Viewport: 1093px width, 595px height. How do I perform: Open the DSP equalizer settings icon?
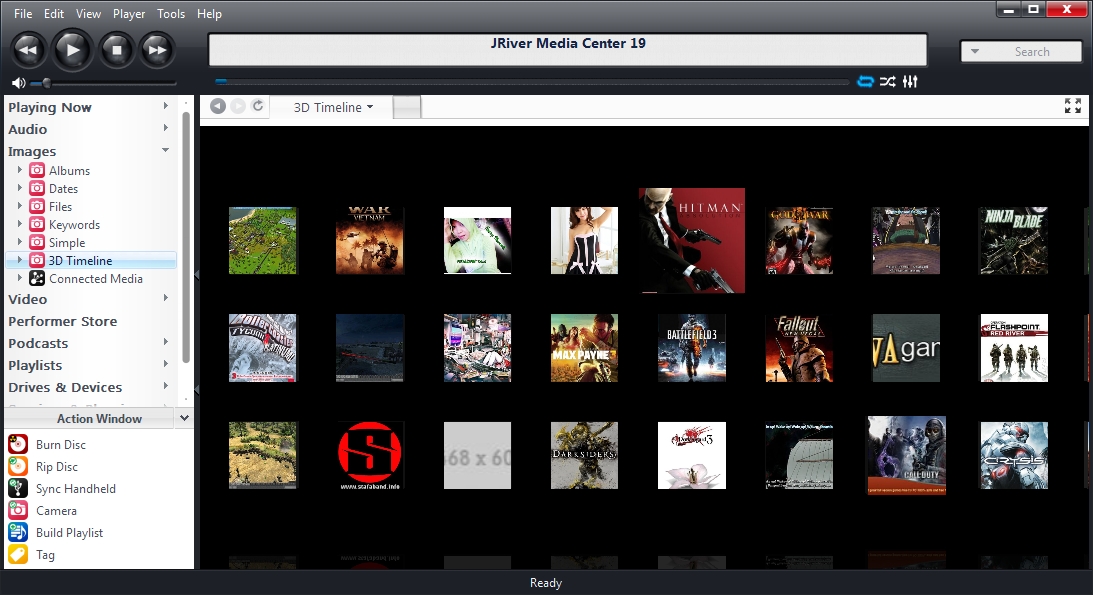pos(910,82)
